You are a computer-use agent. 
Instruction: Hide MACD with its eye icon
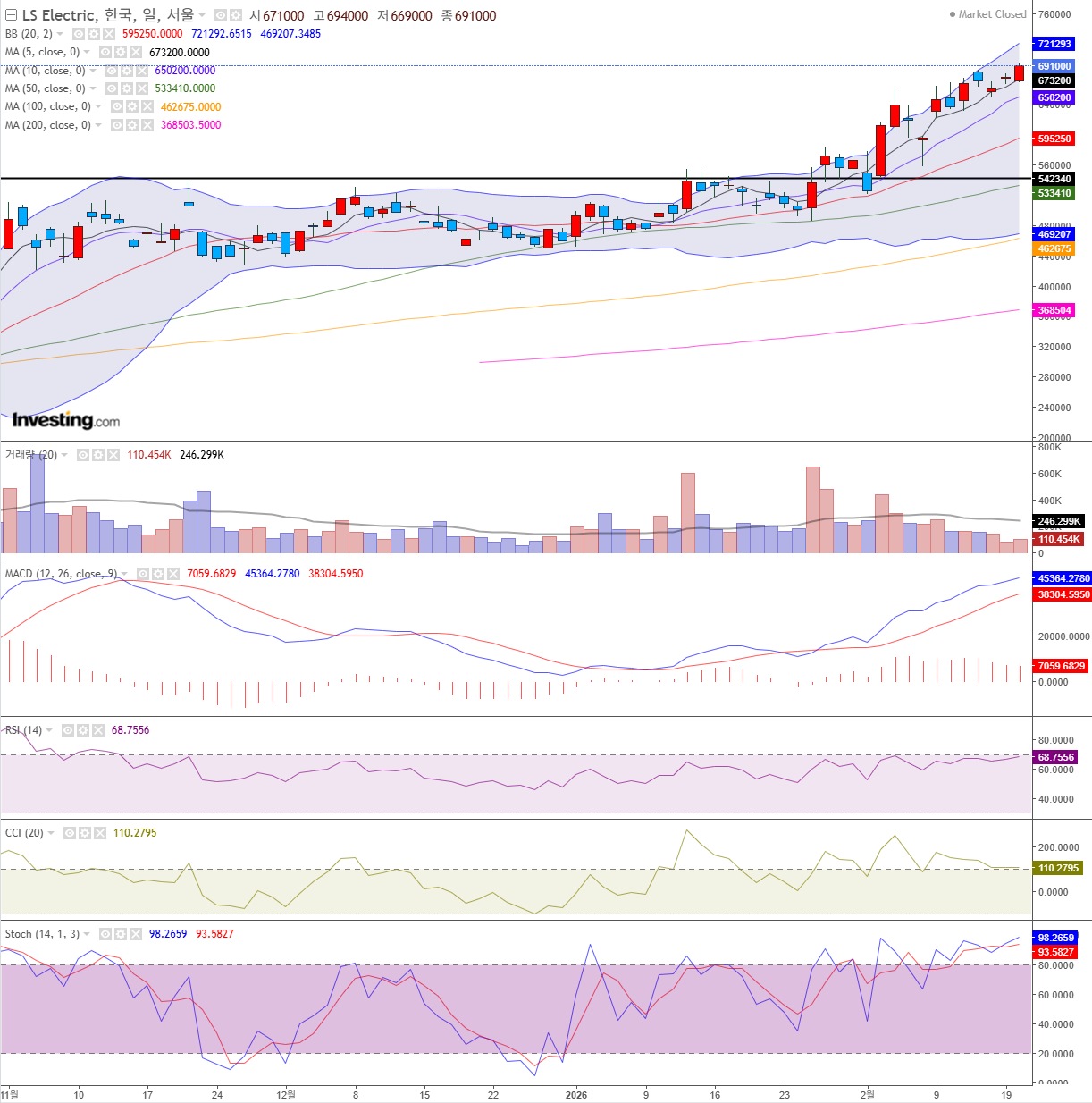[143, 574]
